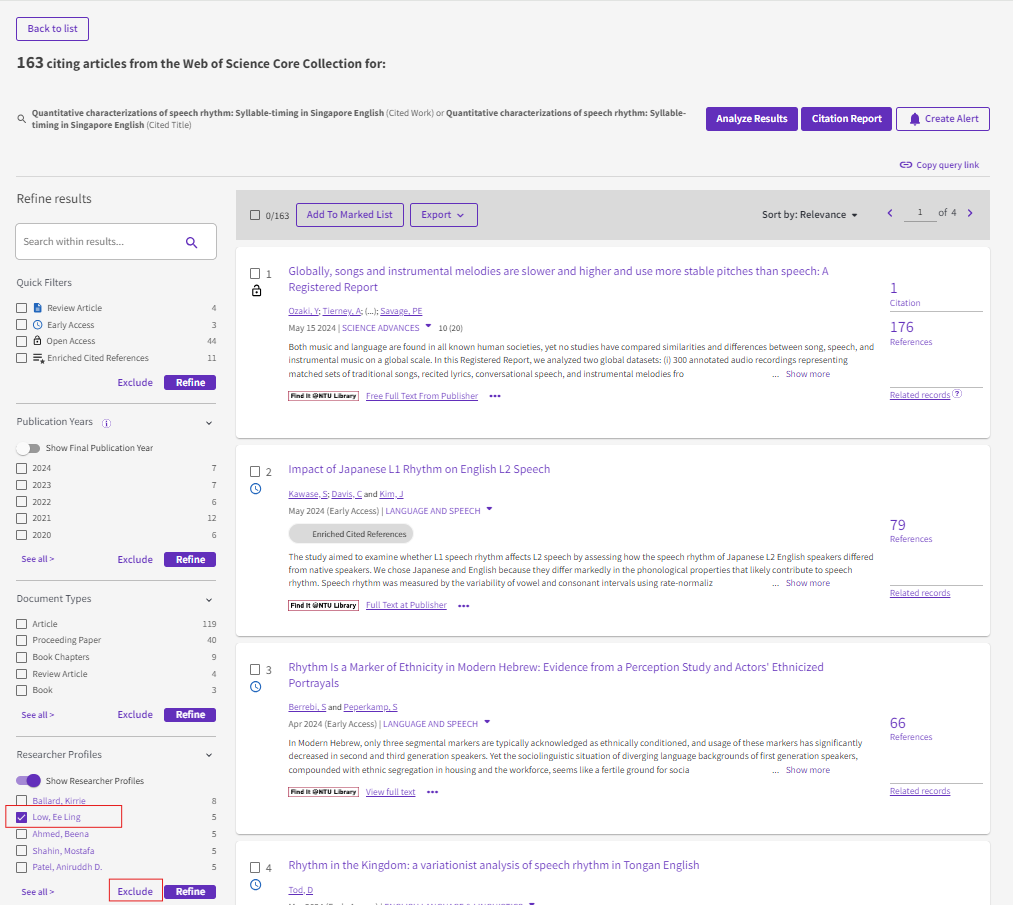Screen dimensions: 1013x905
Task: Uncheck the Low, Ee Ling researcher checkbox
Action: tap(22, 818)
